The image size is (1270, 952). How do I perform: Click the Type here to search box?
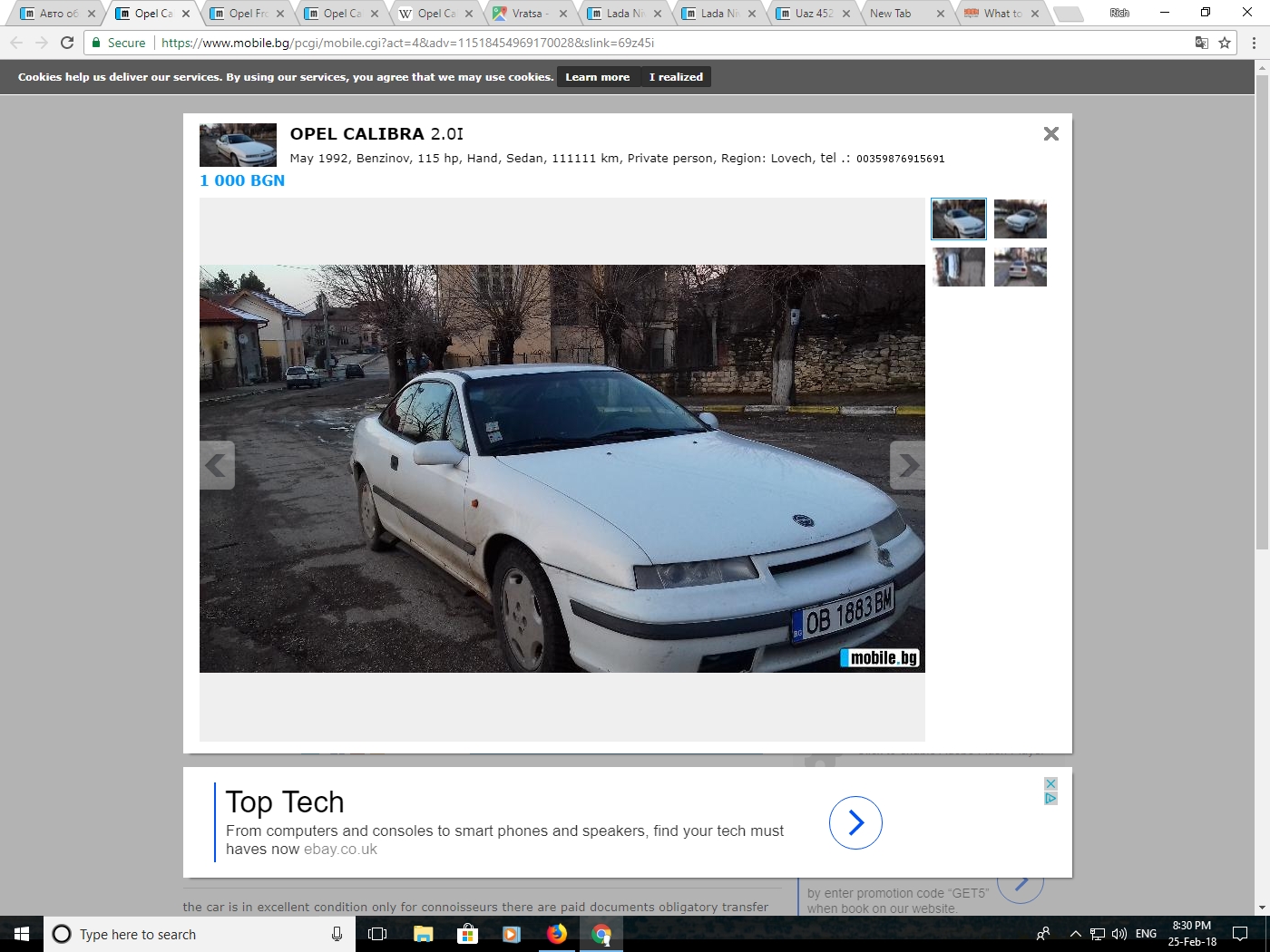(200, 934)
